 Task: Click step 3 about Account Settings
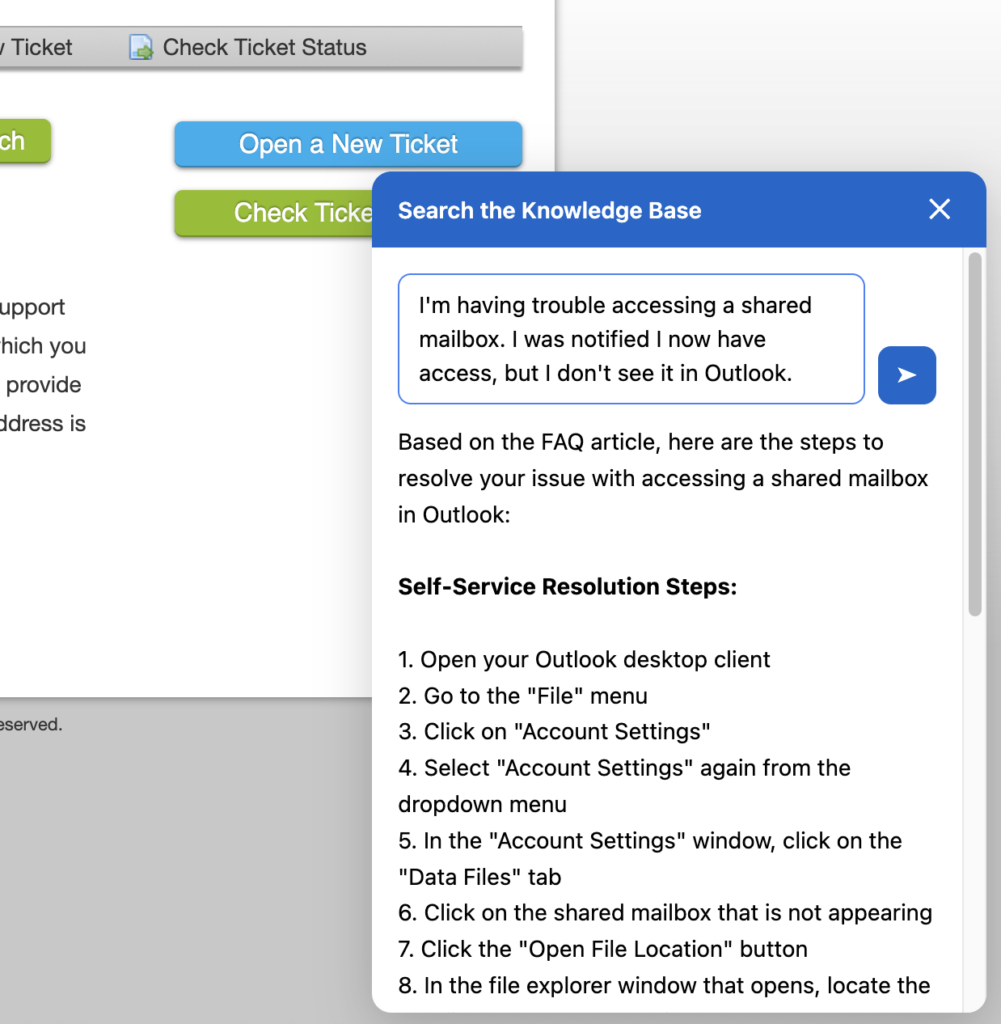point(554,732)
